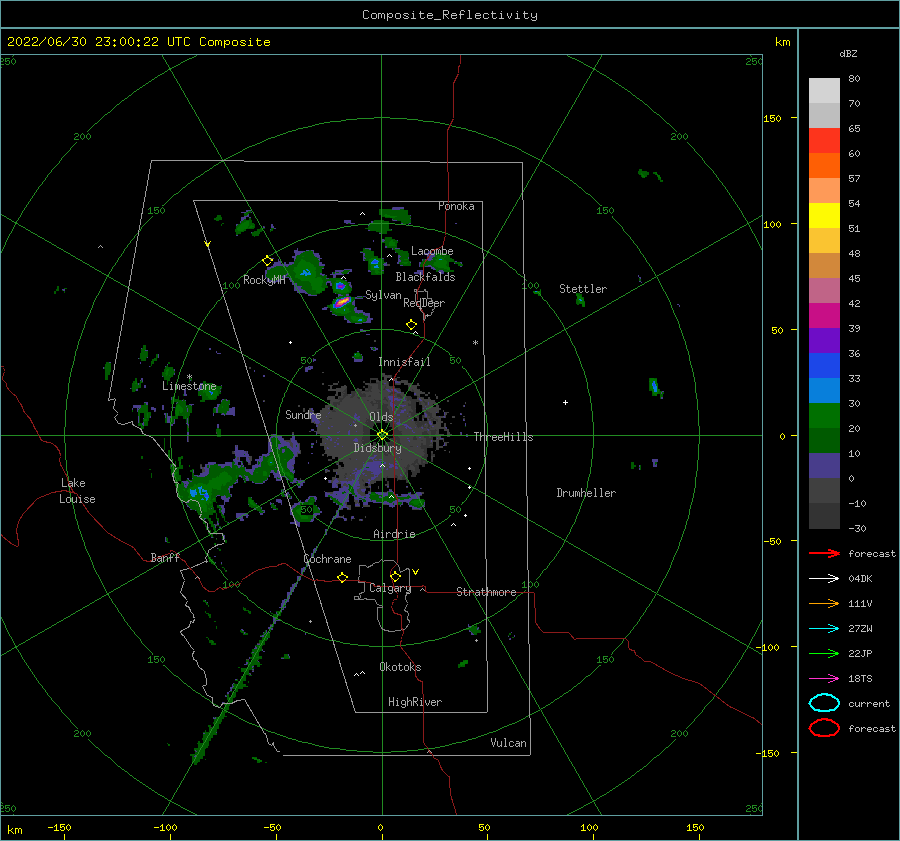900x841 pixels.
Task: Click the Drumheller city label
Action: pyautogui.click(x=586, y=493)
